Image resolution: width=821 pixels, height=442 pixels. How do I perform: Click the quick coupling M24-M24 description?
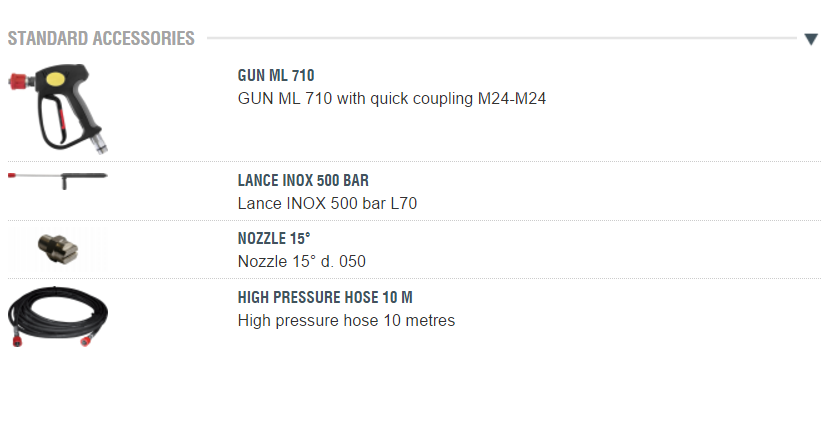point(391,99)
